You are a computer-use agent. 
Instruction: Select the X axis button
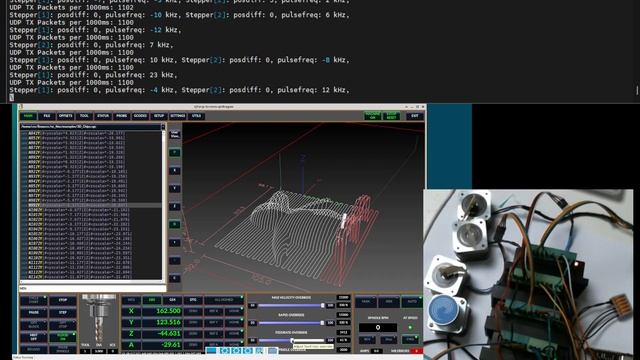[x=131, y=311]
